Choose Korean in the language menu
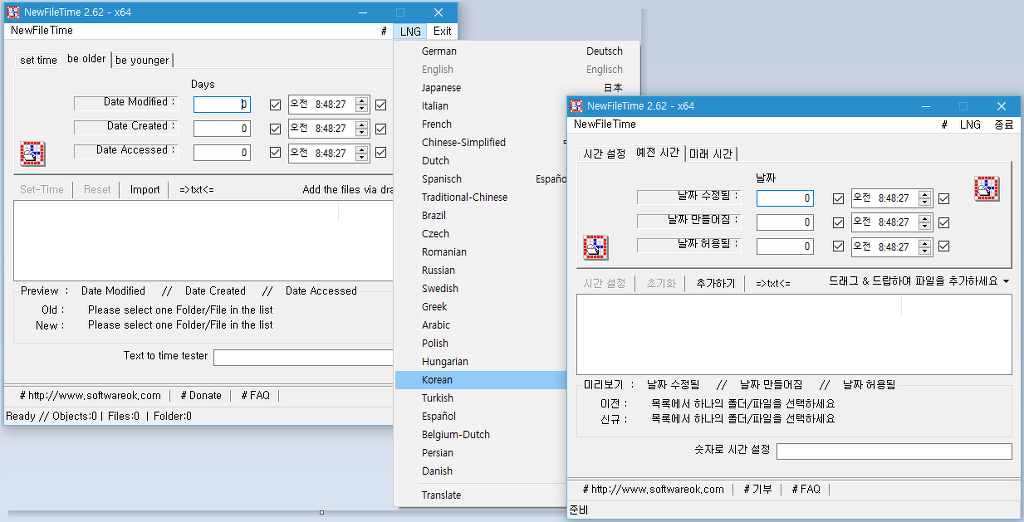The image size is (1024, 522). click(481, 380)
